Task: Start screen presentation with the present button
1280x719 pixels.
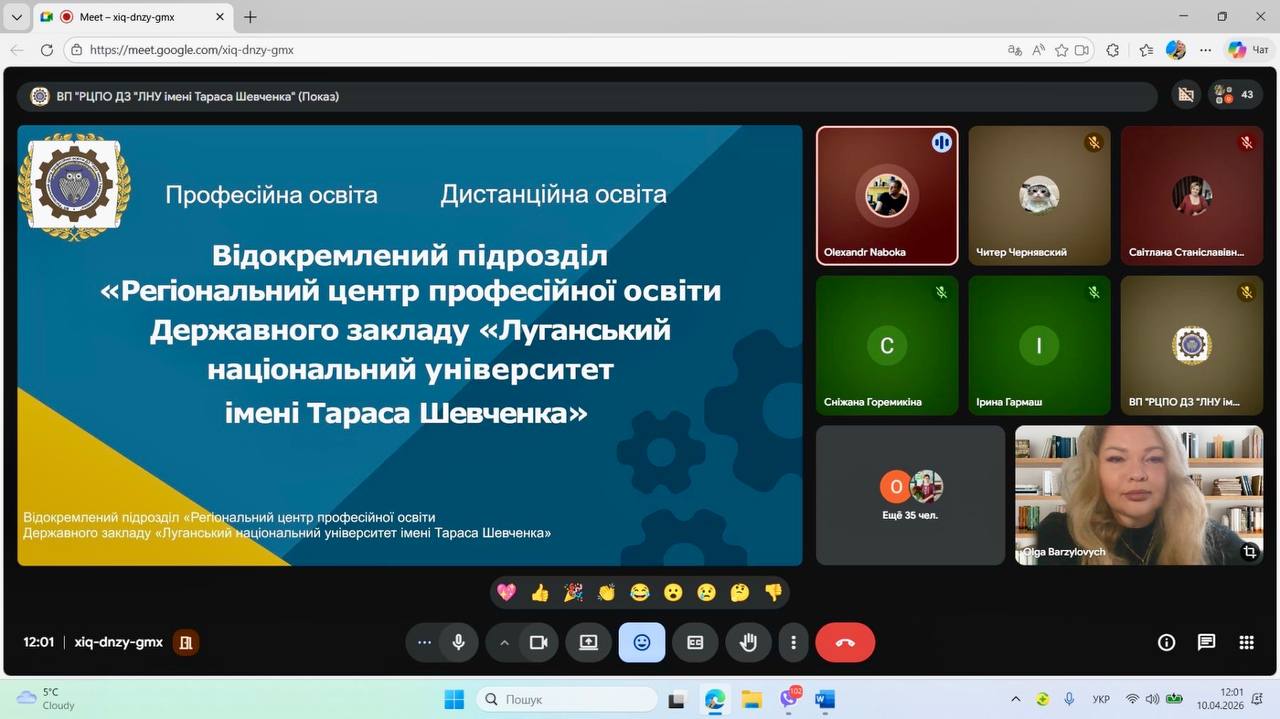Action: [x=588, y=643]
